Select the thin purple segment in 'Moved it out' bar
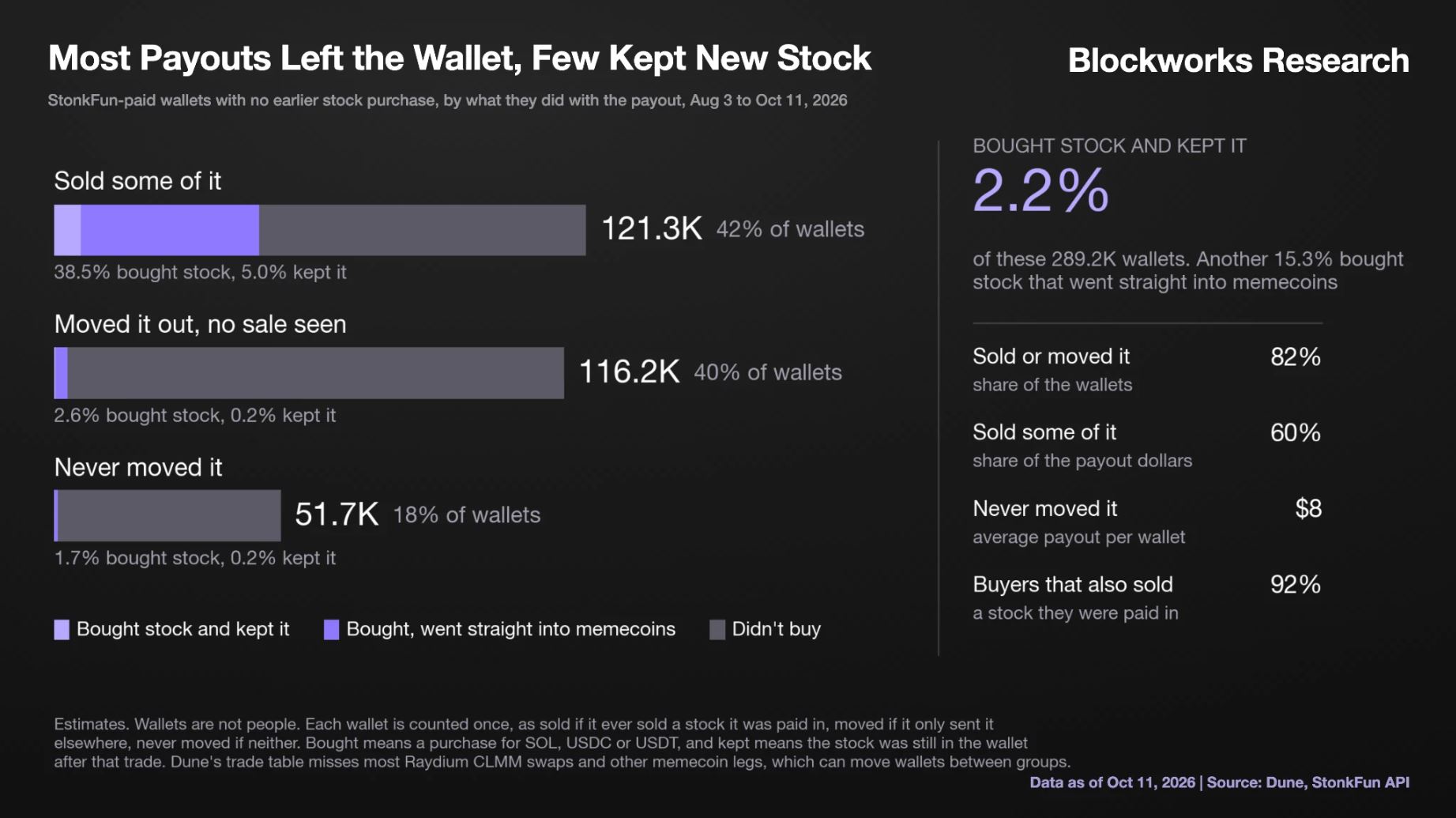This screenshot has height=818, width=1456. click(x=61, y=373)
